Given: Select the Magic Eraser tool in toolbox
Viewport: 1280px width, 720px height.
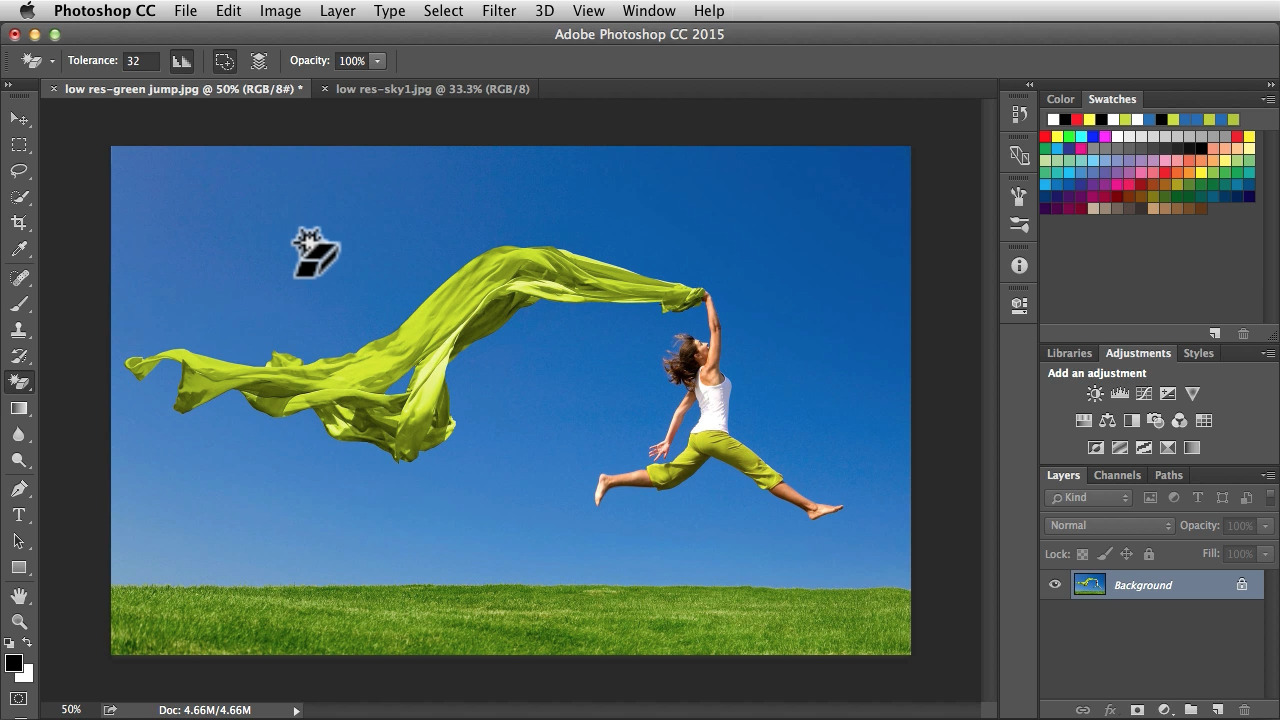Looking at the screenshot, I should (x=19, y=382).
